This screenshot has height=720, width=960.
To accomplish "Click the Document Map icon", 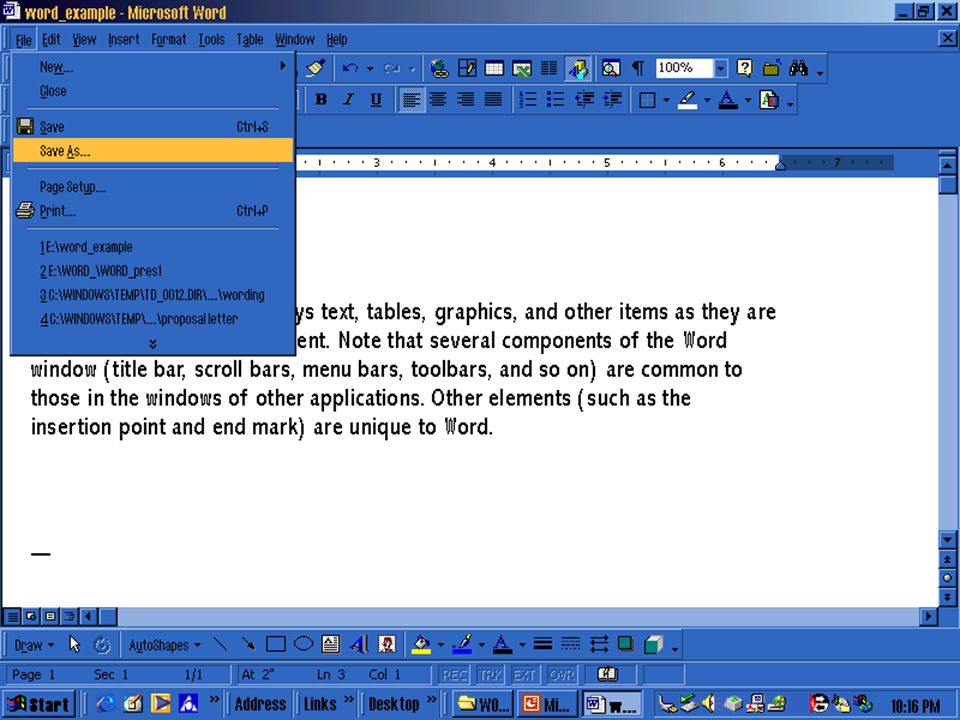I will (x=610, y=68).
